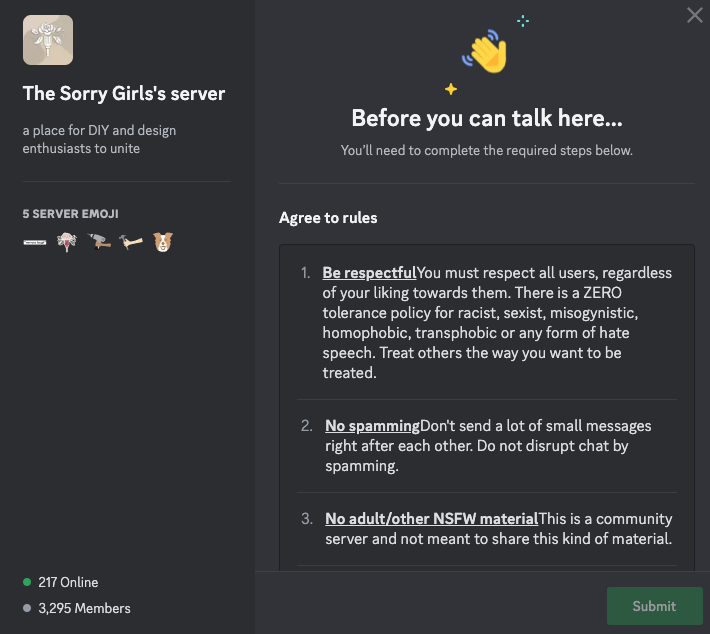This screenshot has width=710, height=634.
Task: Click the rose bouquet server emoji
Action: pyautogui.click(x=67, y=242)
